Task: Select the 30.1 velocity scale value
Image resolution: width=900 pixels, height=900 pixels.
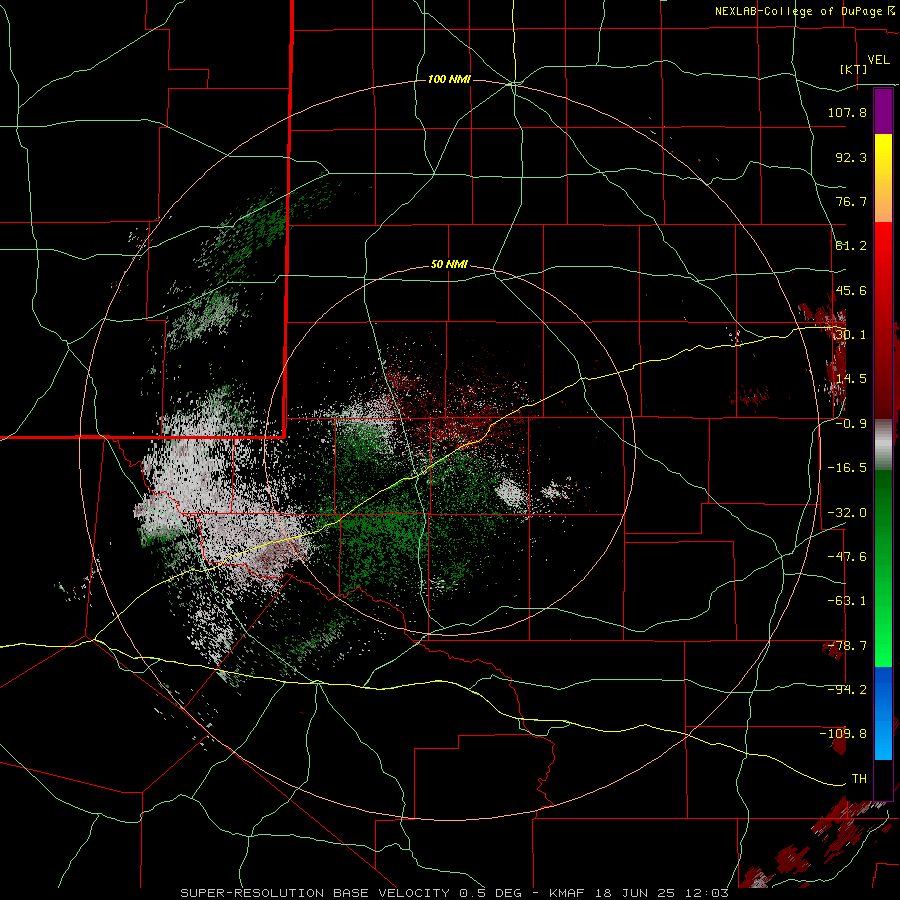Action: tap(851, 335)
